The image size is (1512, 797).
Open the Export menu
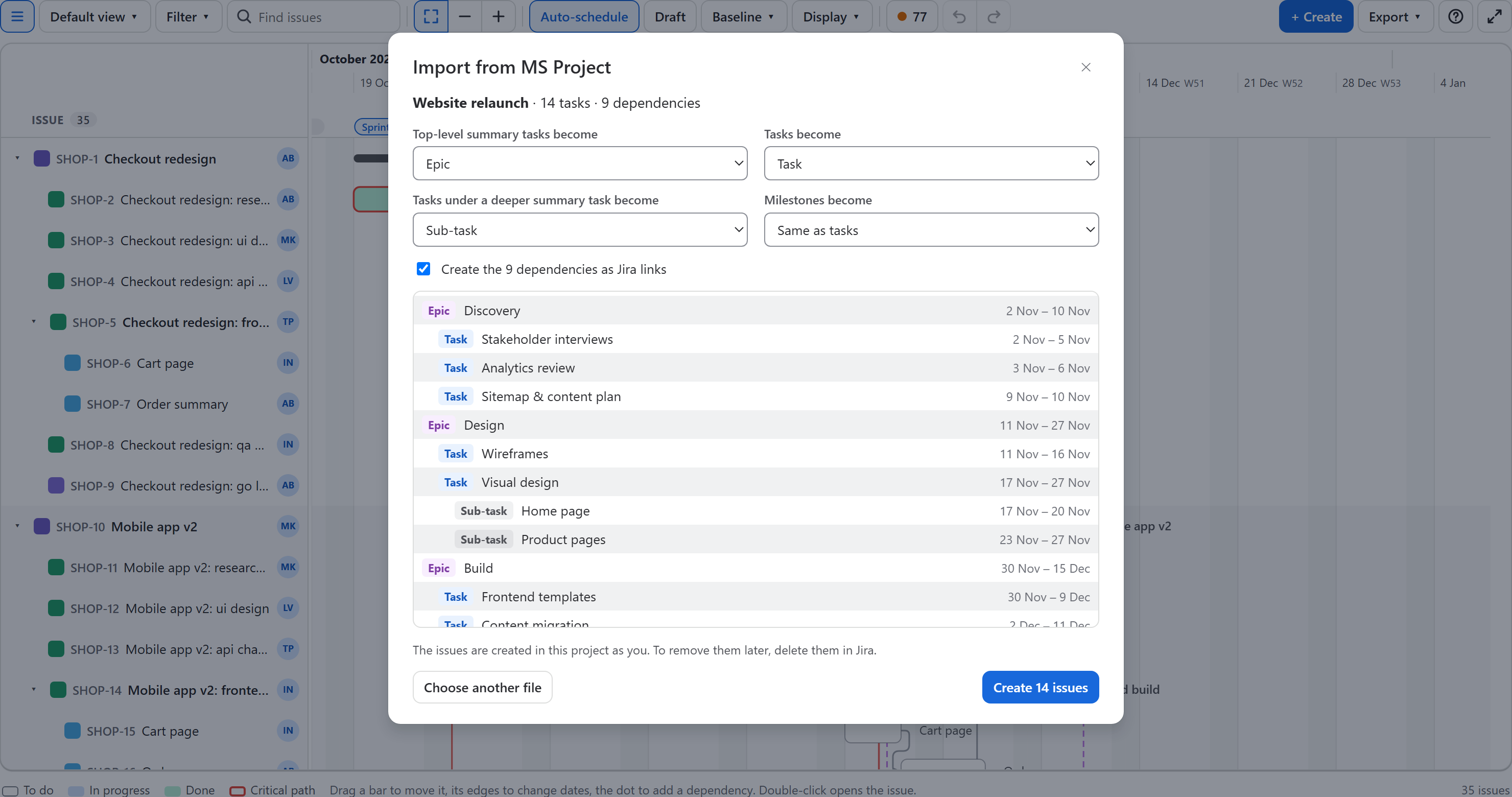tap(1395, 16)
